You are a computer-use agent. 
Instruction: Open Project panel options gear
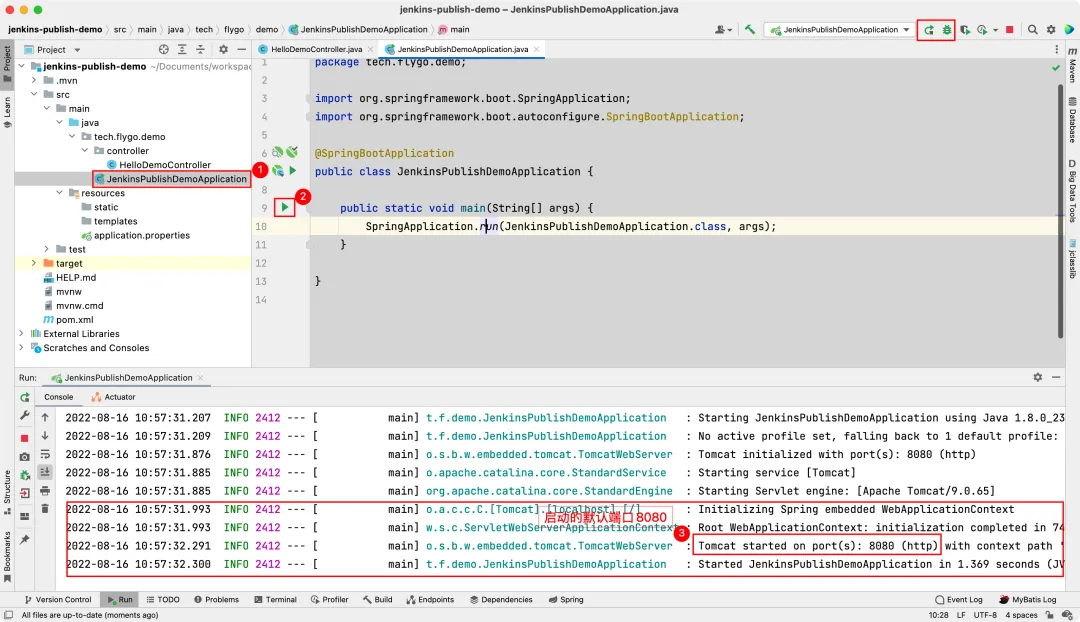point(223,50)
